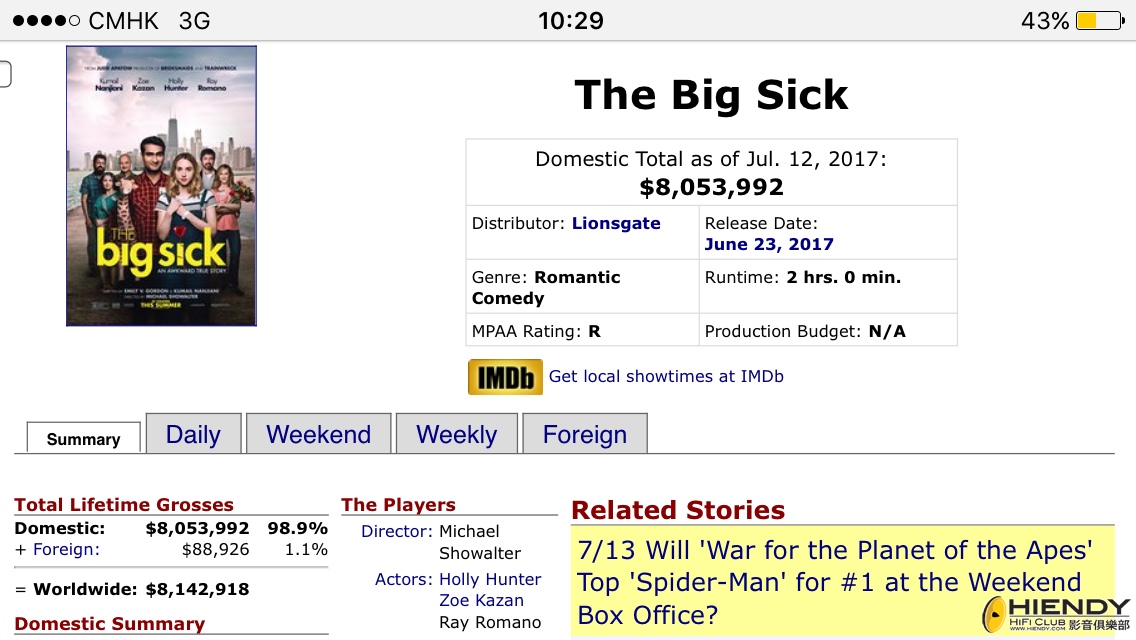The image size is (1136, 640).
Task: Switch to the Weekend tab
Action: 318,435
